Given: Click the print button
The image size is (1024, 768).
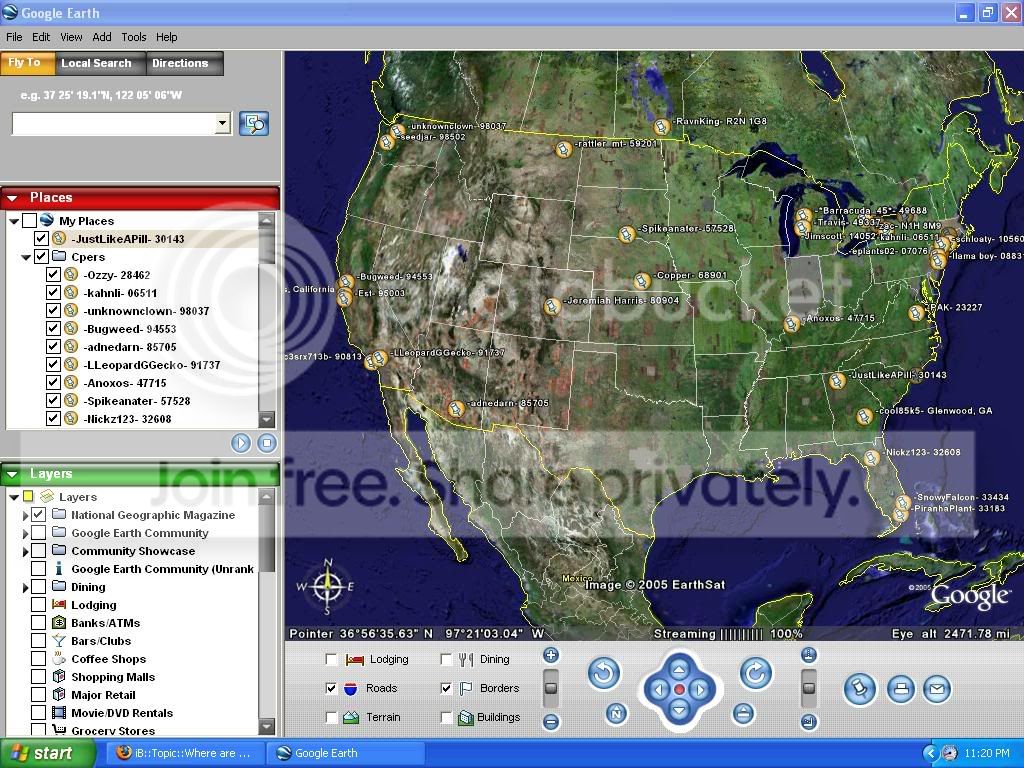Looking at the screenshot, I should [x=901, y=689].
